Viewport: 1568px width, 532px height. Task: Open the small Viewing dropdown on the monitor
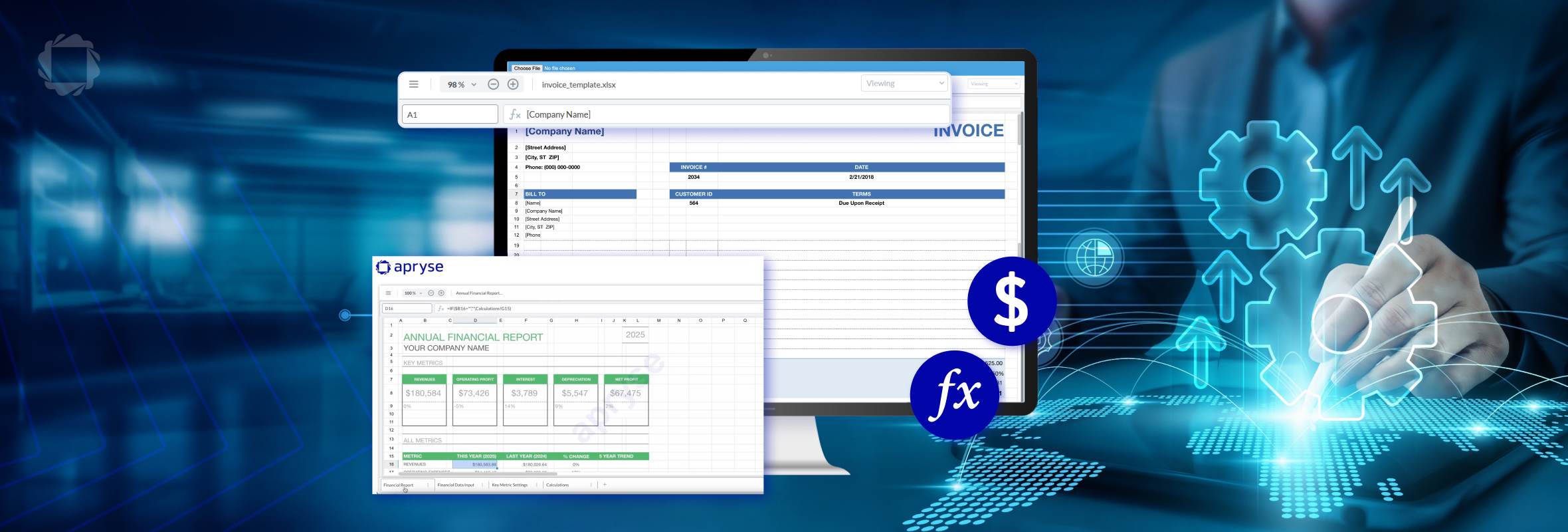click(x=993, y=84)
